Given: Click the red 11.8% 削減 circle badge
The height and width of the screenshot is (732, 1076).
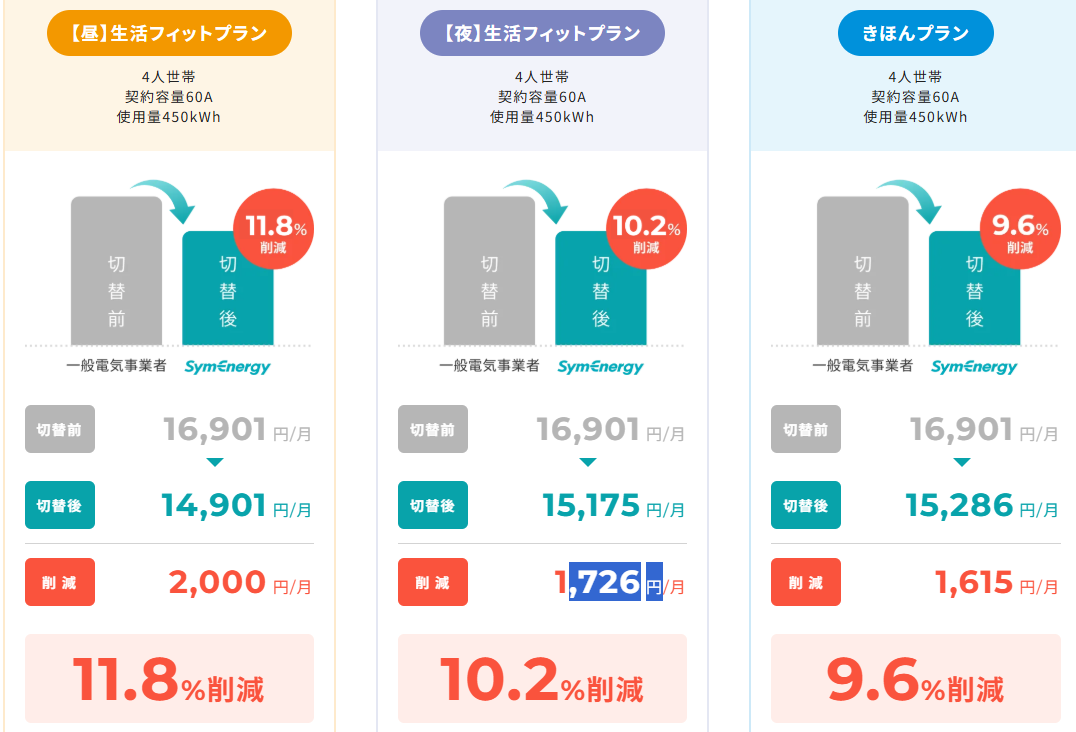Looking at the screenshot, I should click(274, 229).
